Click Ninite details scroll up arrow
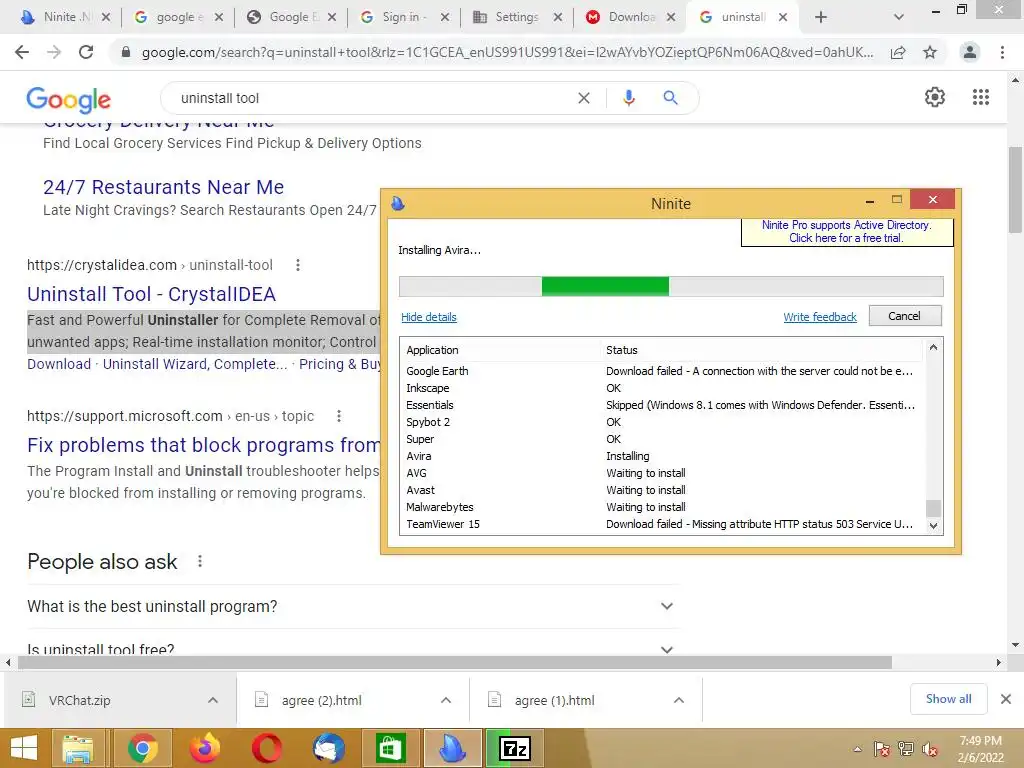Image resolution: width=1024 pixels, height=768 pixels. tap(933, 347)
